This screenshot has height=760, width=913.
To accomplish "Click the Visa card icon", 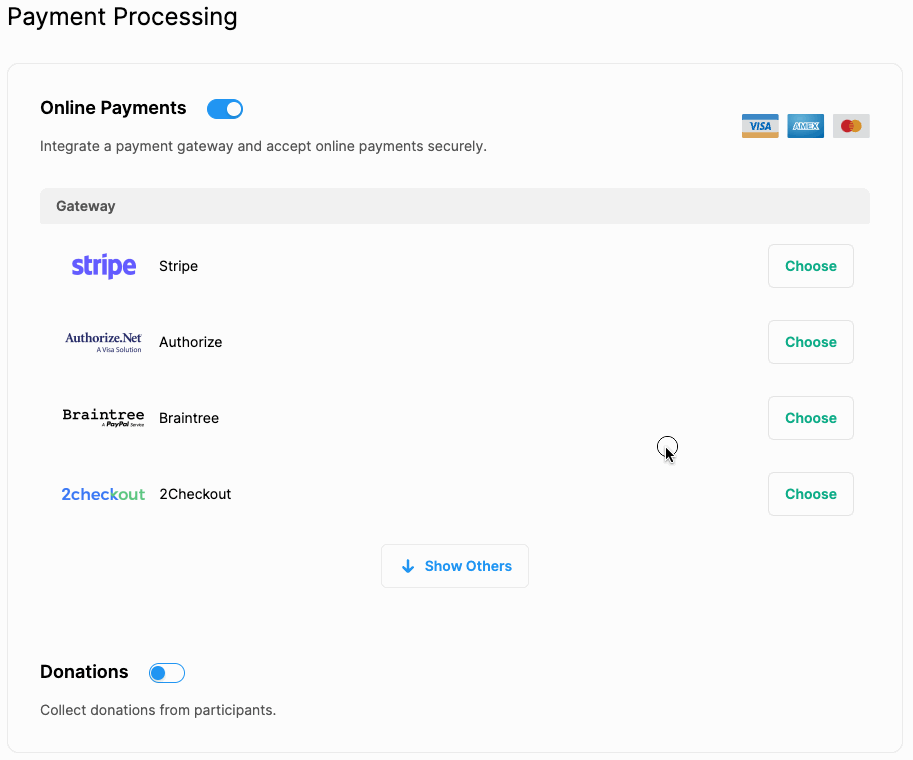I will 760,125.
